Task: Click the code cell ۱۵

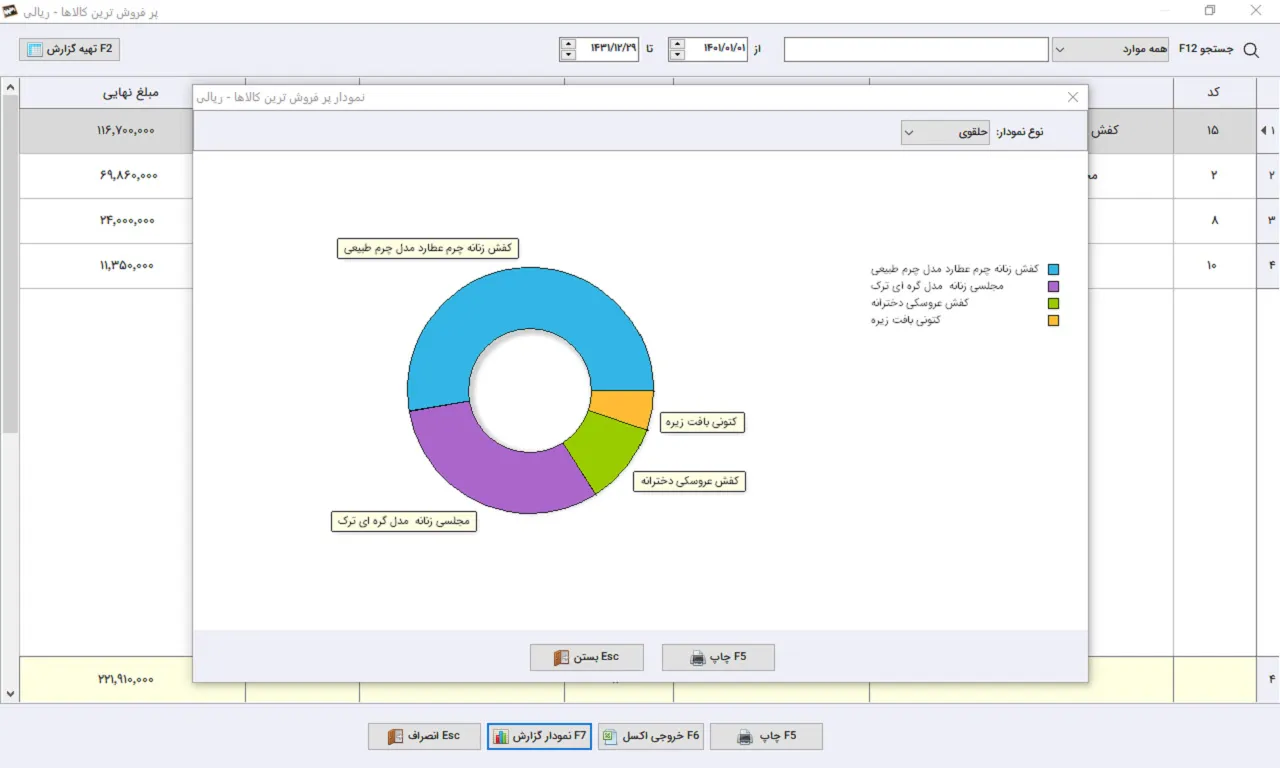Action: 1213,131
